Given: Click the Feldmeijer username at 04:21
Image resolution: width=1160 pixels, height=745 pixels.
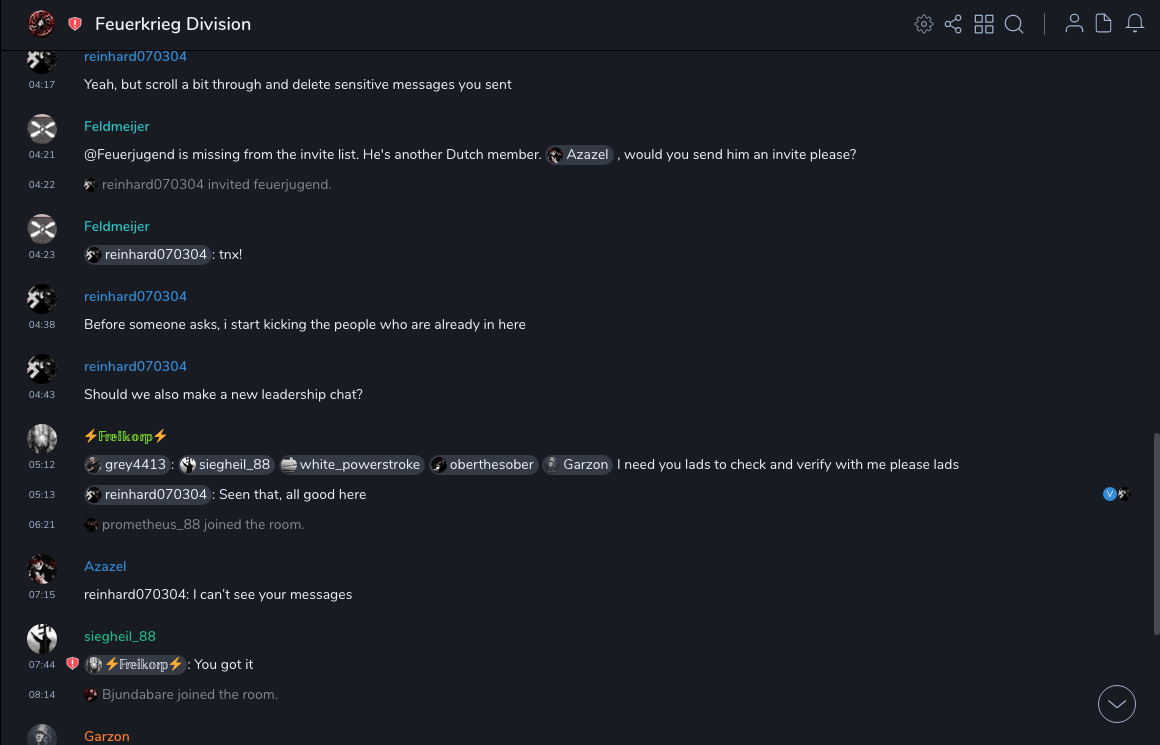Looking at the screenshot, I should click(116, 126).
